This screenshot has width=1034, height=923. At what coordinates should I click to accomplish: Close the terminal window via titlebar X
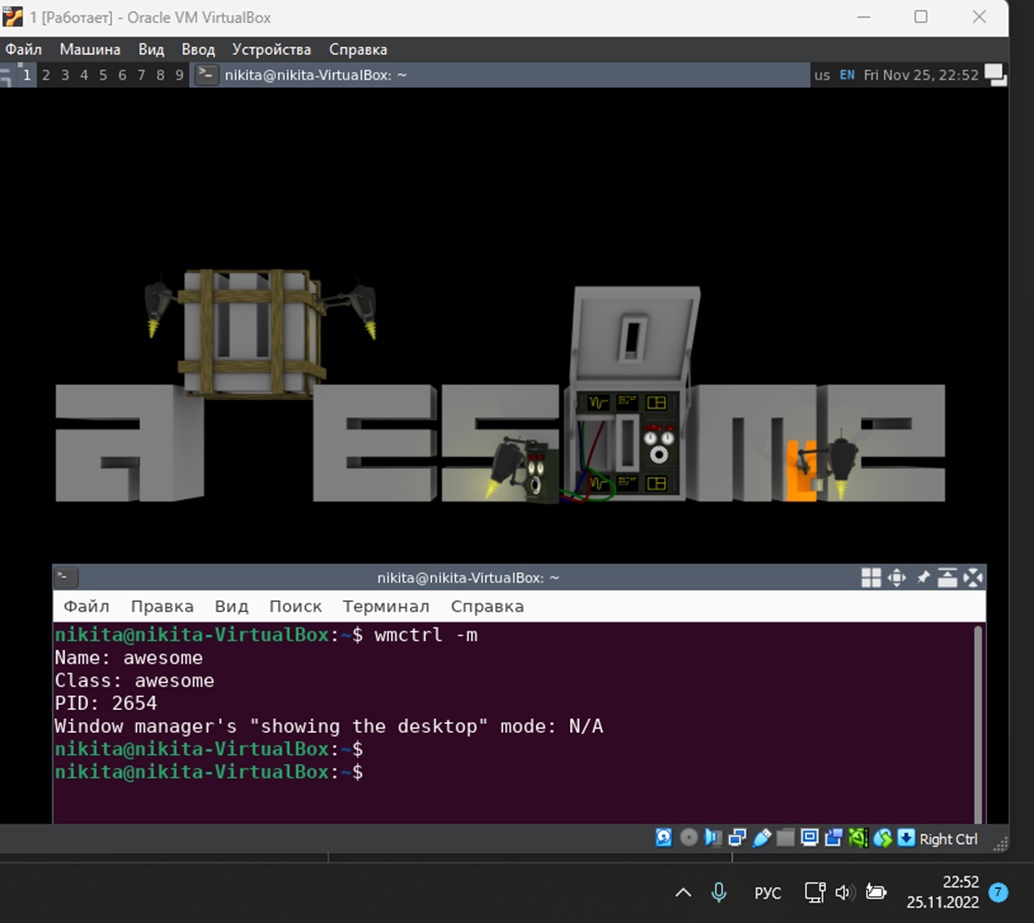tap(973, 578)
